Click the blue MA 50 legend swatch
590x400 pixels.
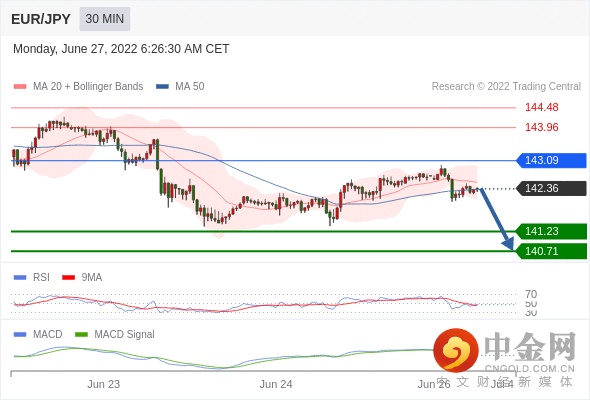pos(162,87)
